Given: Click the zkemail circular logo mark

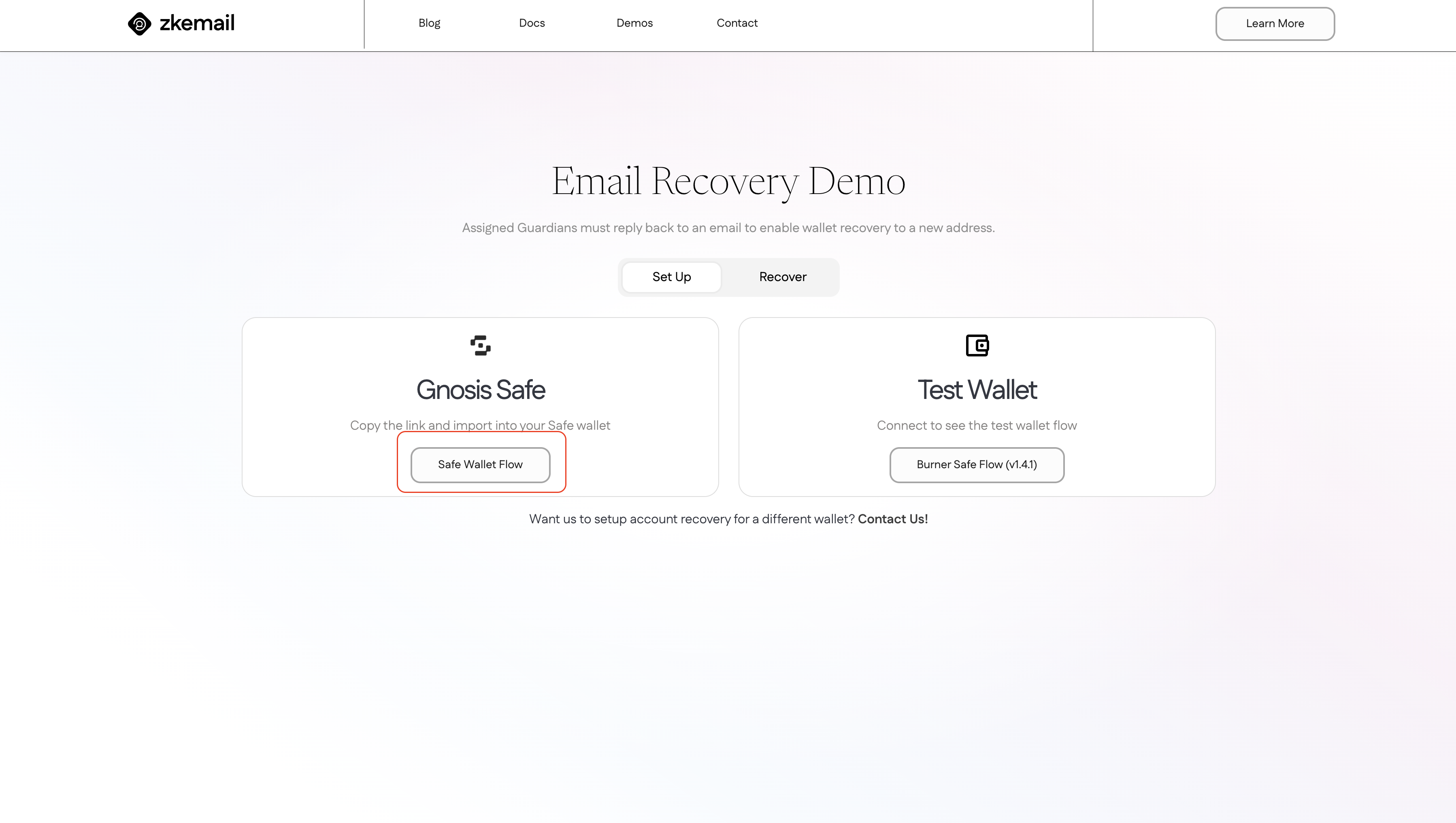Looking at the screenshot, I should coord(139,23).
